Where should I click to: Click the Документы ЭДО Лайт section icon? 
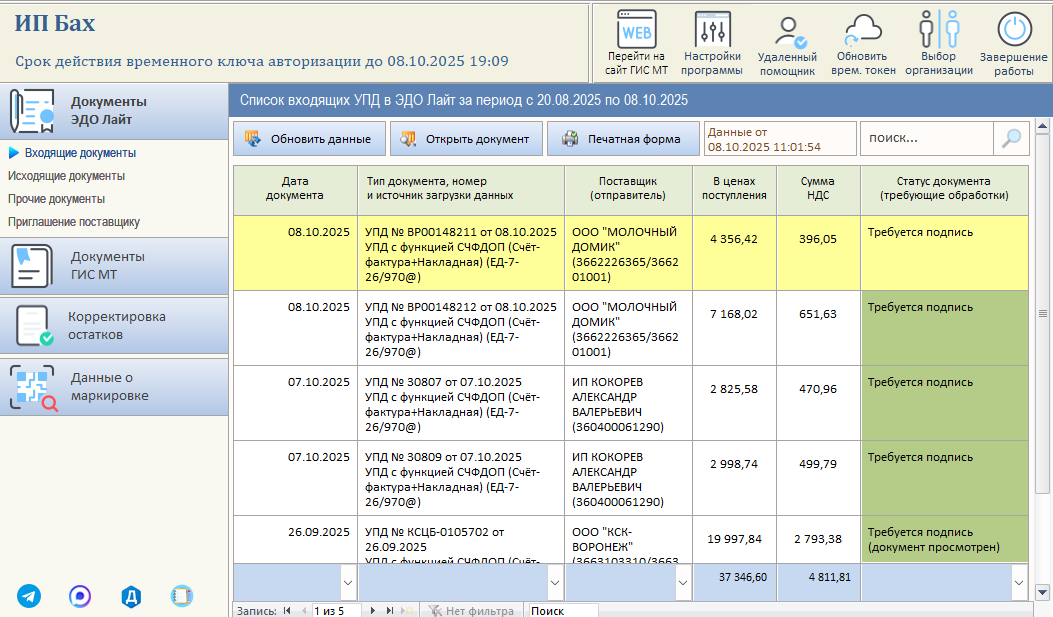32,111
